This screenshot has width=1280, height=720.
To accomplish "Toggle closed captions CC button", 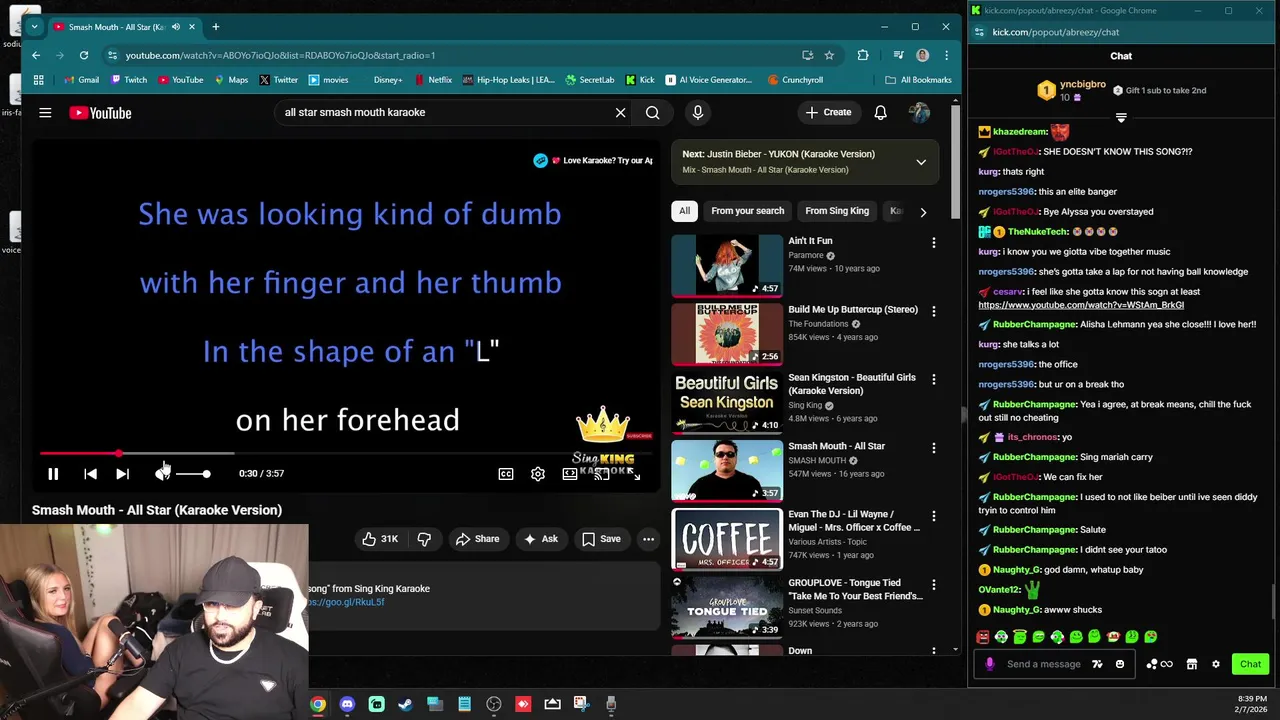I will tap(506, 474).
